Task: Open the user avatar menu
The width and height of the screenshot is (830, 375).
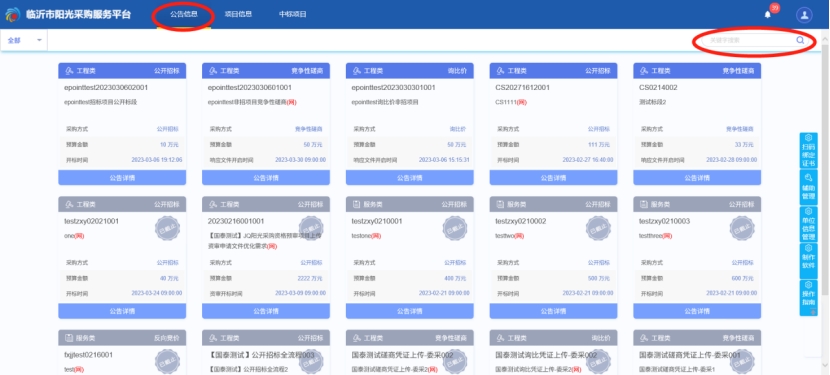Action: tap(804, 15)
